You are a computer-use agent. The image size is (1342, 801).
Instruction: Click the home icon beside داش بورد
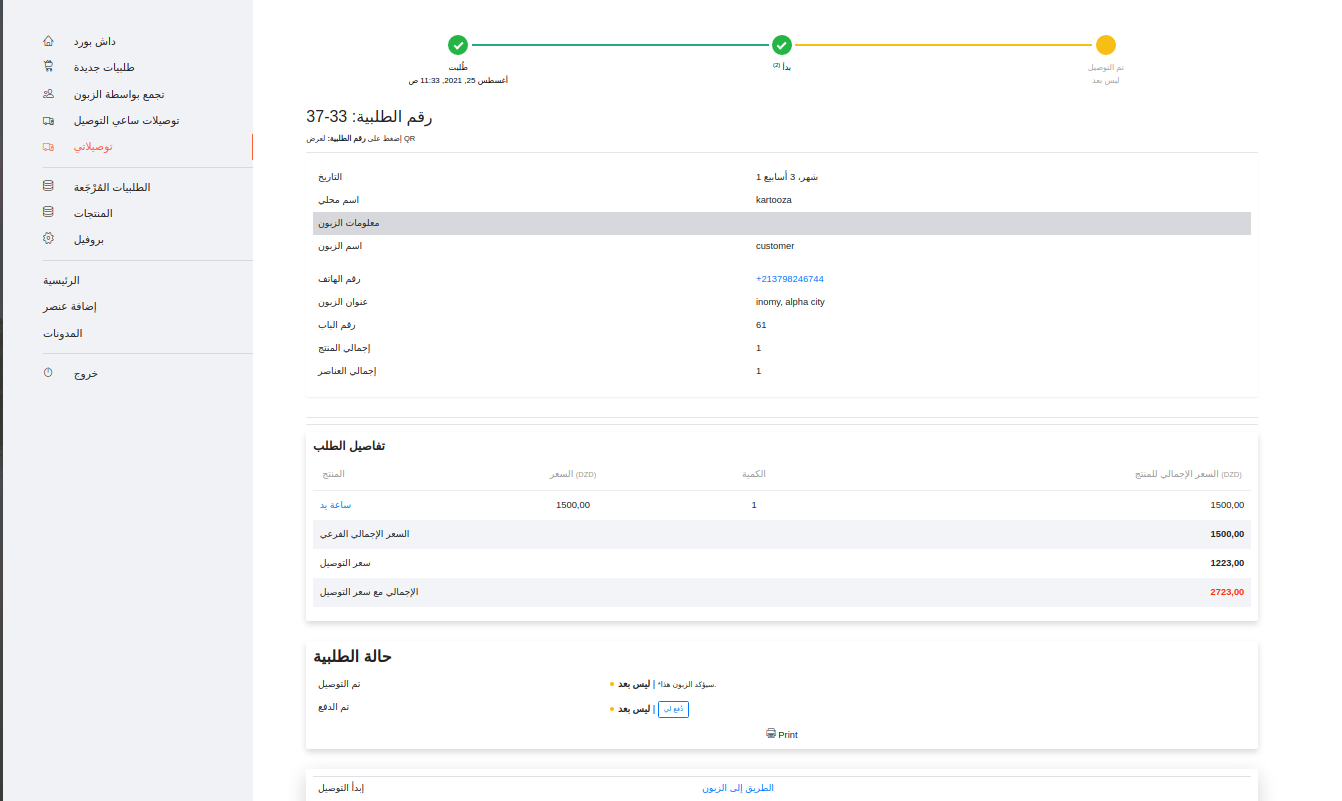click(x=48, y=41)
